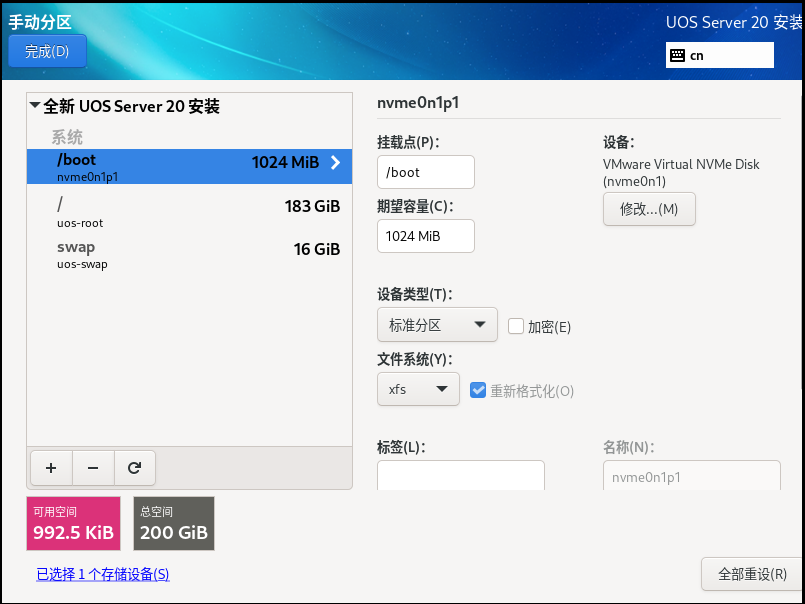The height and width of the screenshot is (604, 805).
Task: Click the nvme0n1p1 heading on right panel
Action: pos(418,103)
